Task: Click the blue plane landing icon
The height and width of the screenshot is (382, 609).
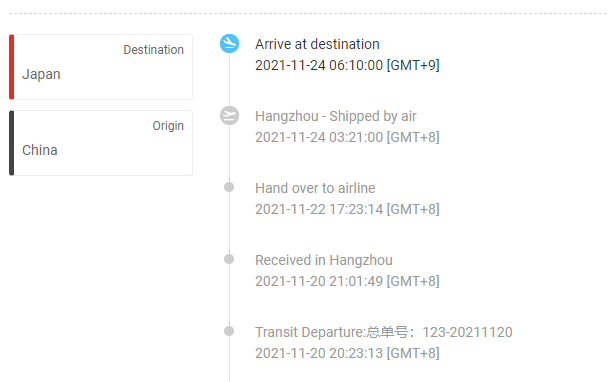Action: pos(230,43)
